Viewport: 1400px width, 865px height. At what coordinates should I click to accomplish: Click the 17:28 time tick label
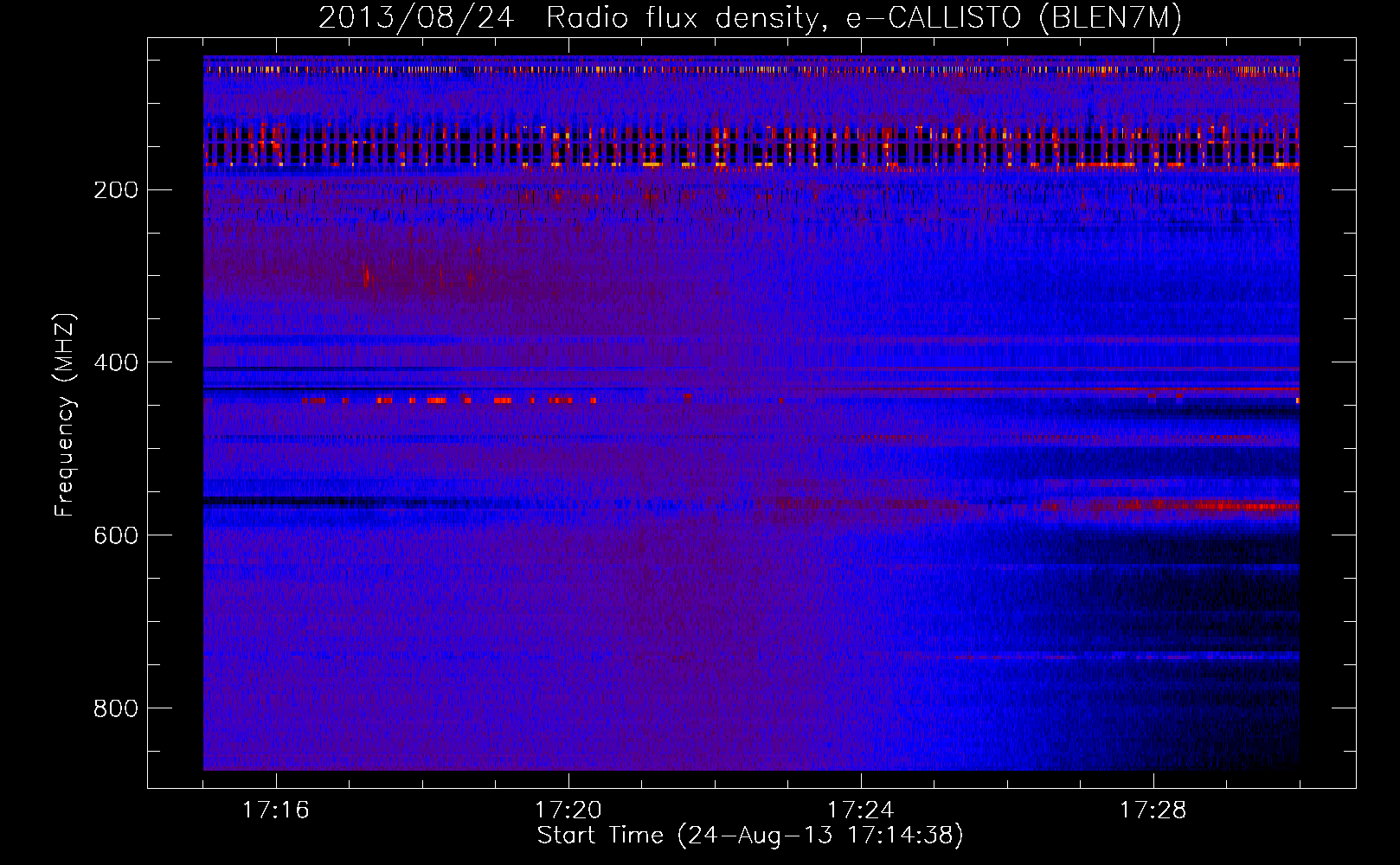(1153, 811)
